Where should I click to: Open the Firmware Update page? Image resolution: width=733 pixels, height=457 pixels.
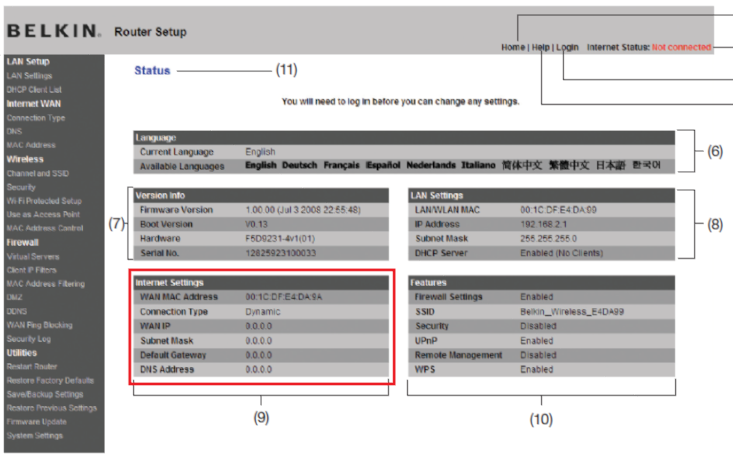[x=36, y=421]
